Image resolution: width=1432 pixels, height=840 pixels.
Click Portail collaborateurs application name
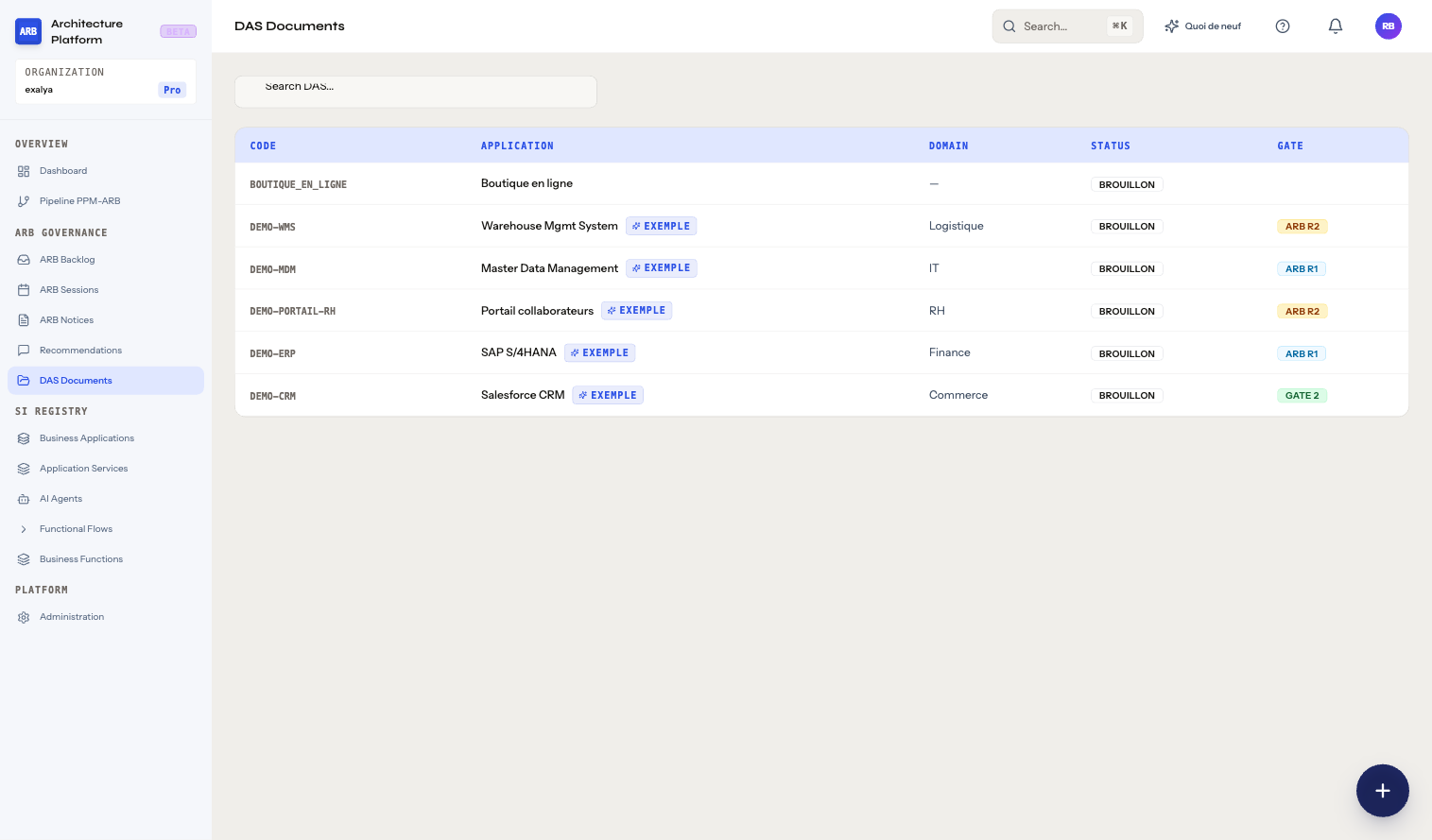click(x=537, y=311)
